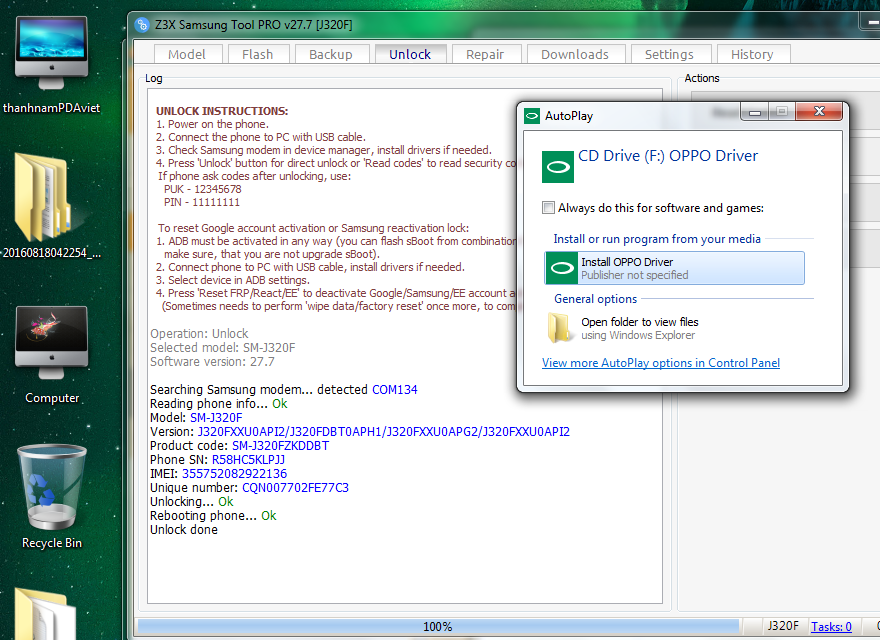The height and width of the screenshot is (640, 880).
Task: Open the Computer desktop icon
Action: point(51,355)
